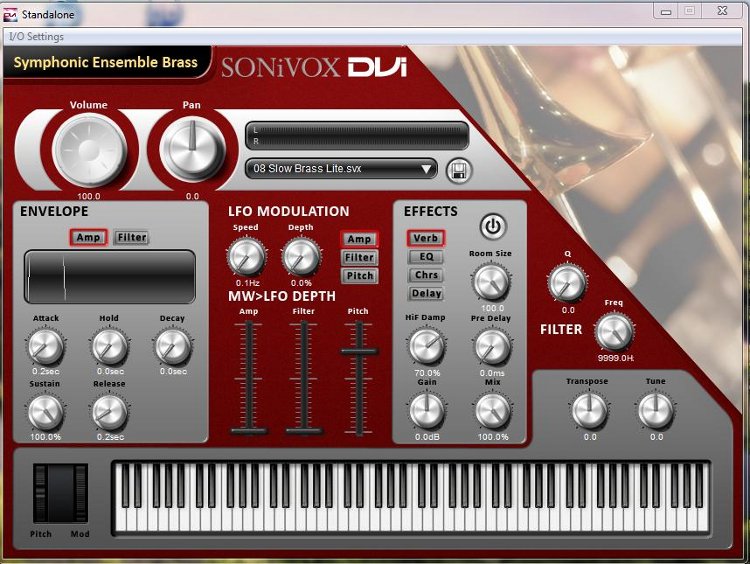Select the Filter envelope tab
The width and height of the screenshot is (750, 564).
[x=132, y=237]
